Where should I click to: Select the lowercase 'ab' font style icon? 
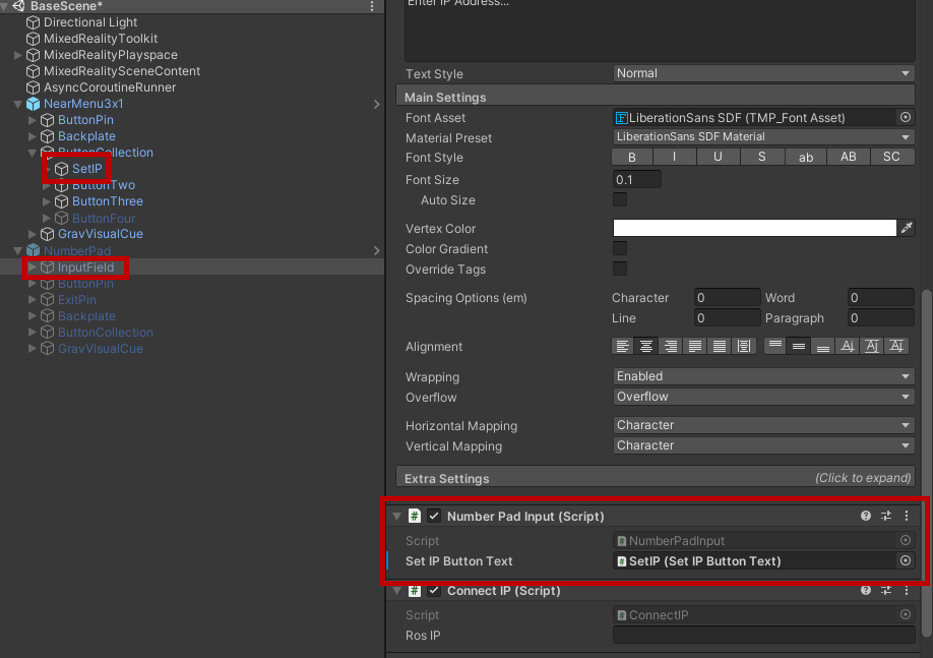coord(805,156)
